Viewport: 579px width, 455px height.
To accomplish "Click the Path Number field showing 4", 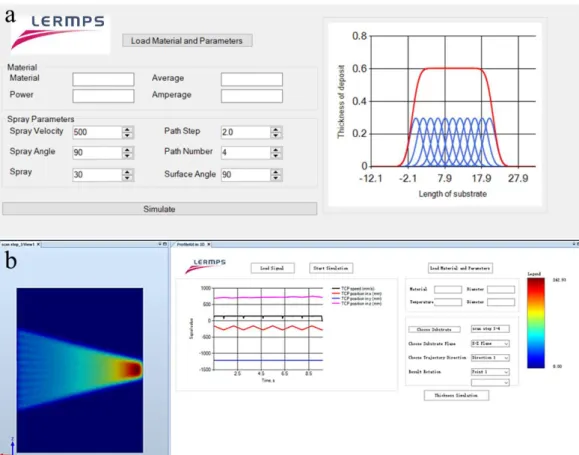I will click(x=246, y=153).
